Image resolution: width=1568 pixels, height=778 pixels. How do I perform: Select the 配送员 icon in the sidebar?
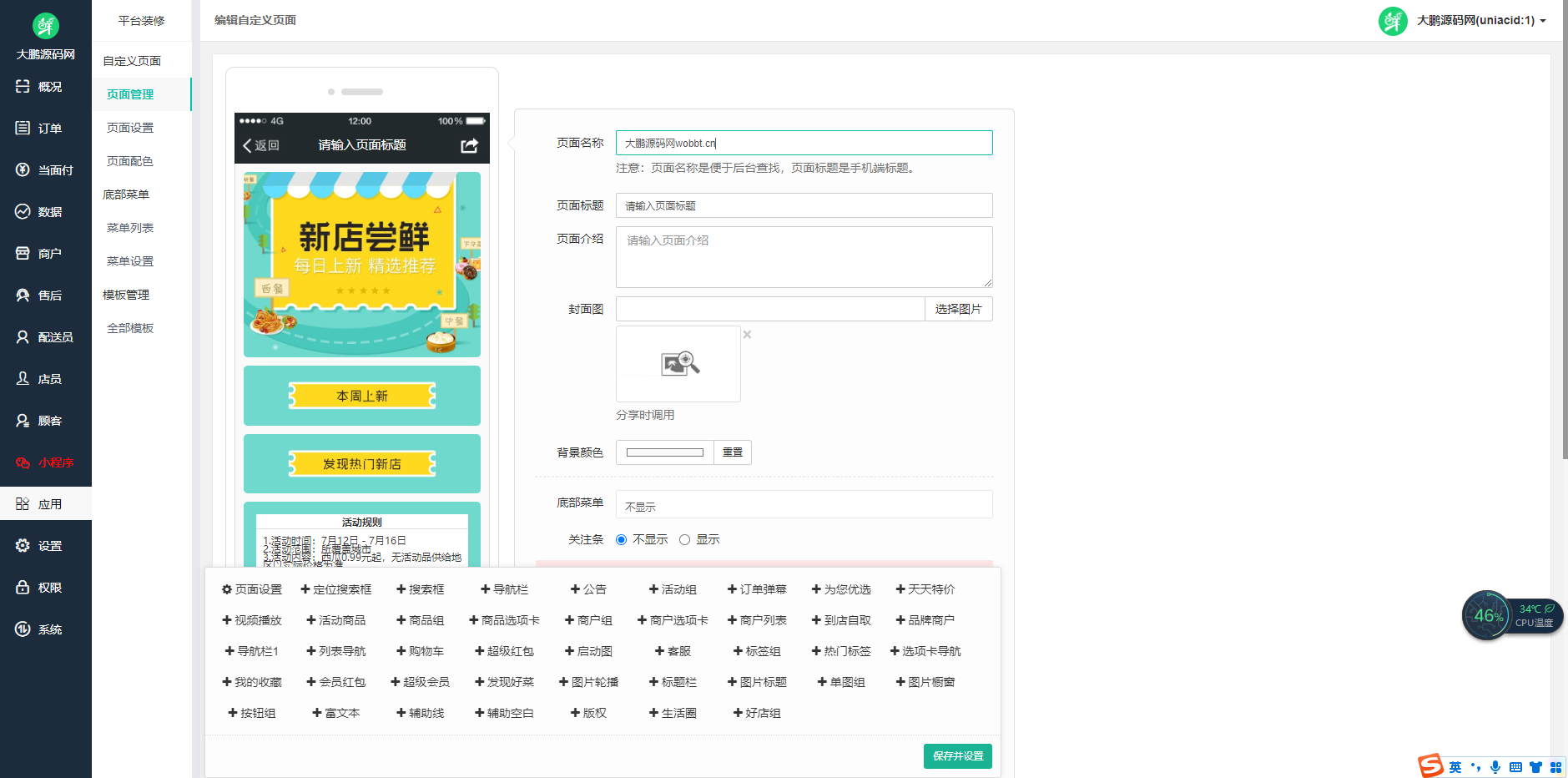pos(23,336)
